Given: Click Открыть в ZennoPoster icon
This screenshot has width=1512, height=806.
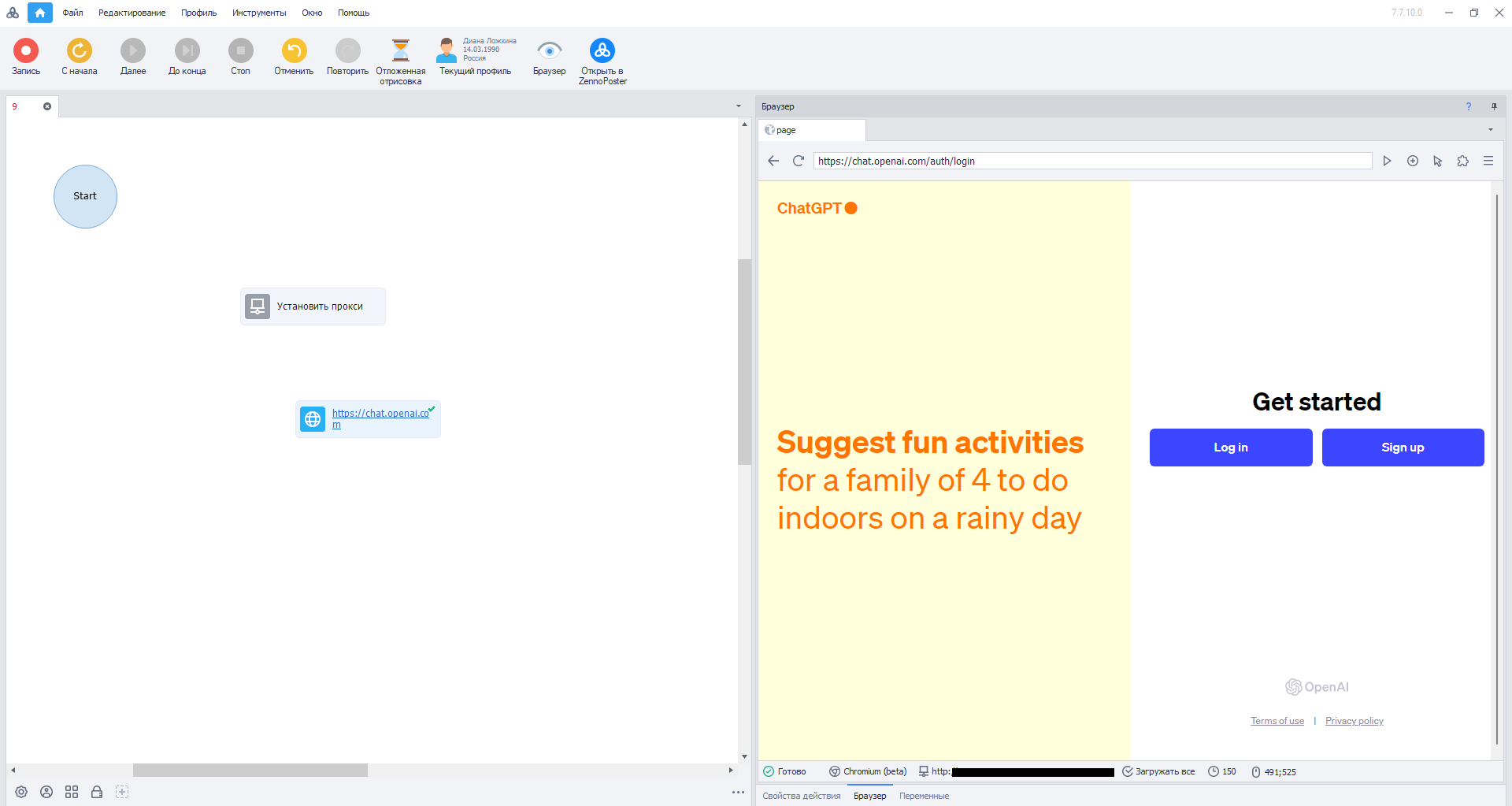Looking at the screenshot, I should (602, 50).
